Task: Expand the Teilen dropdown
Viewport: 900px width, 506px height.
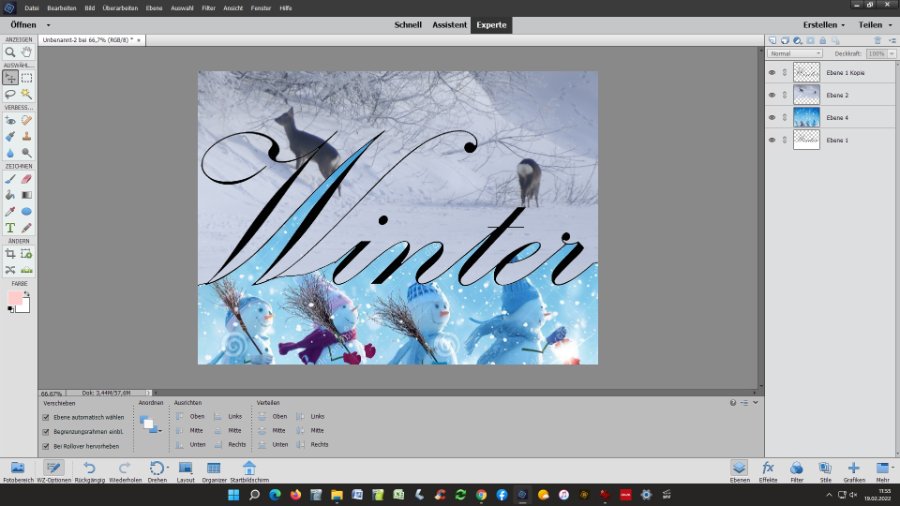Action: (890, 25)
